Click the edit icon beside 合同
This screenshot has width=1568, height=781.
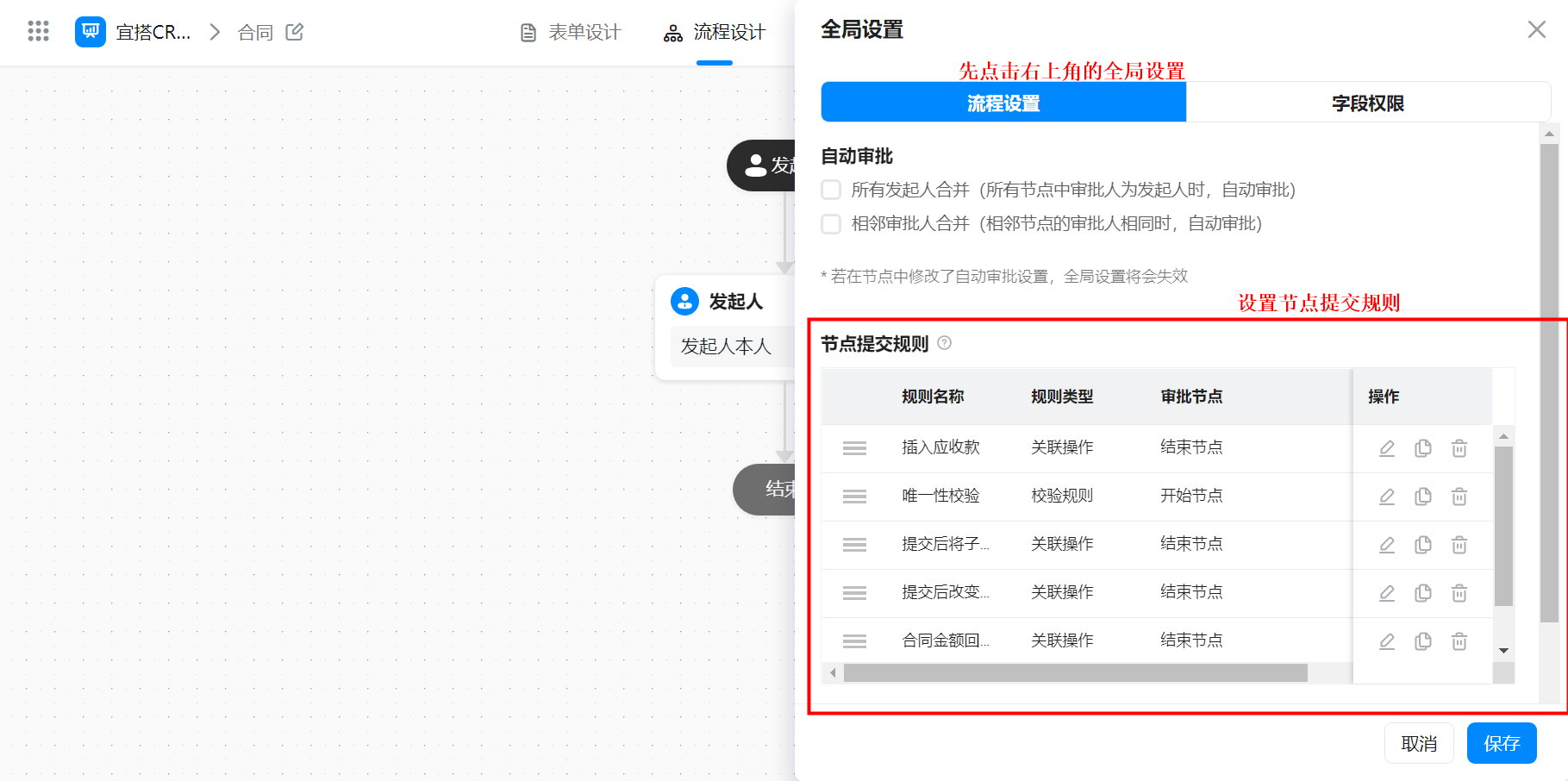[x=295, y=32]
